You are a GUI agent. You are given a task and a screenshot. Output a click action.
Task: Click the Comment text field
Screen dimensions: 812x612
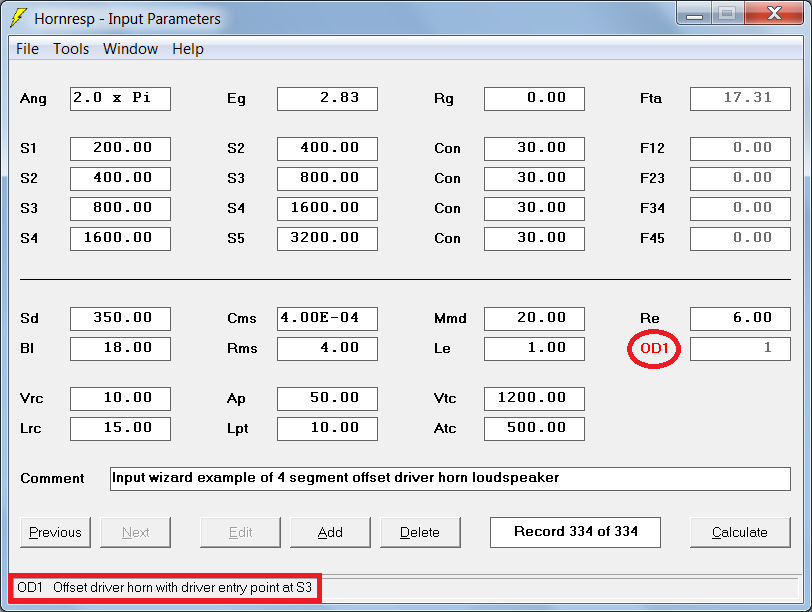(x=451, y=478)
